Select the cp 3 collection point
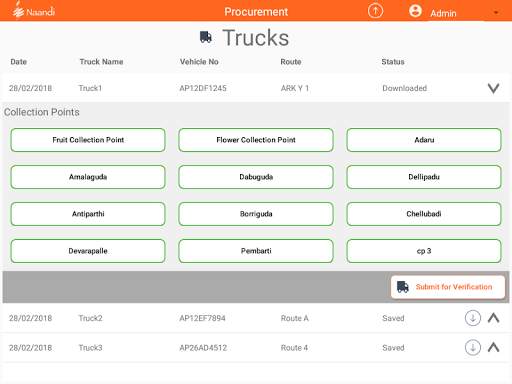This screenshot has height=384, width=512. (424, 251)
